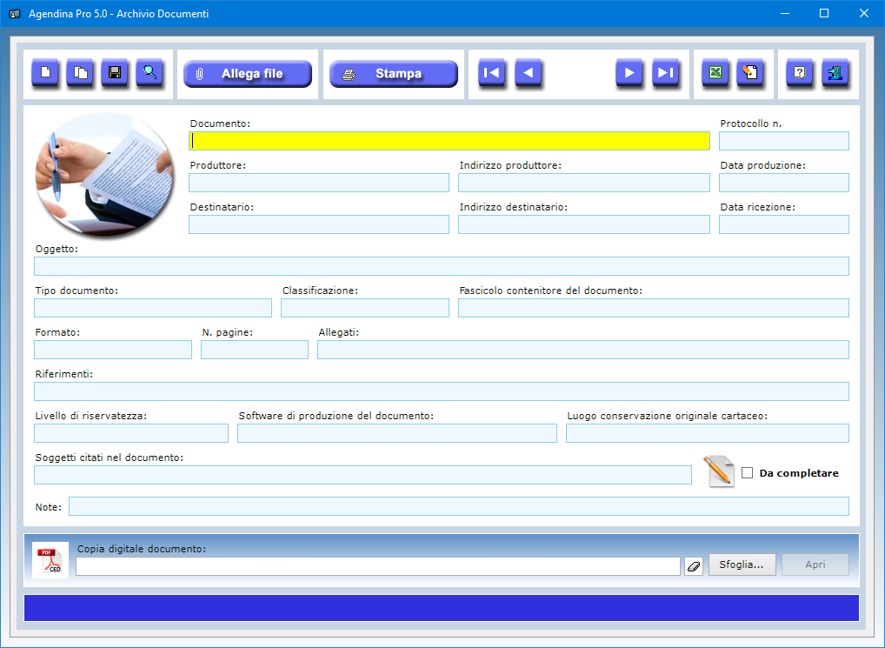Click the pencil and paper icon
Viewport: 885px width, 648px height.
[719, 471]
